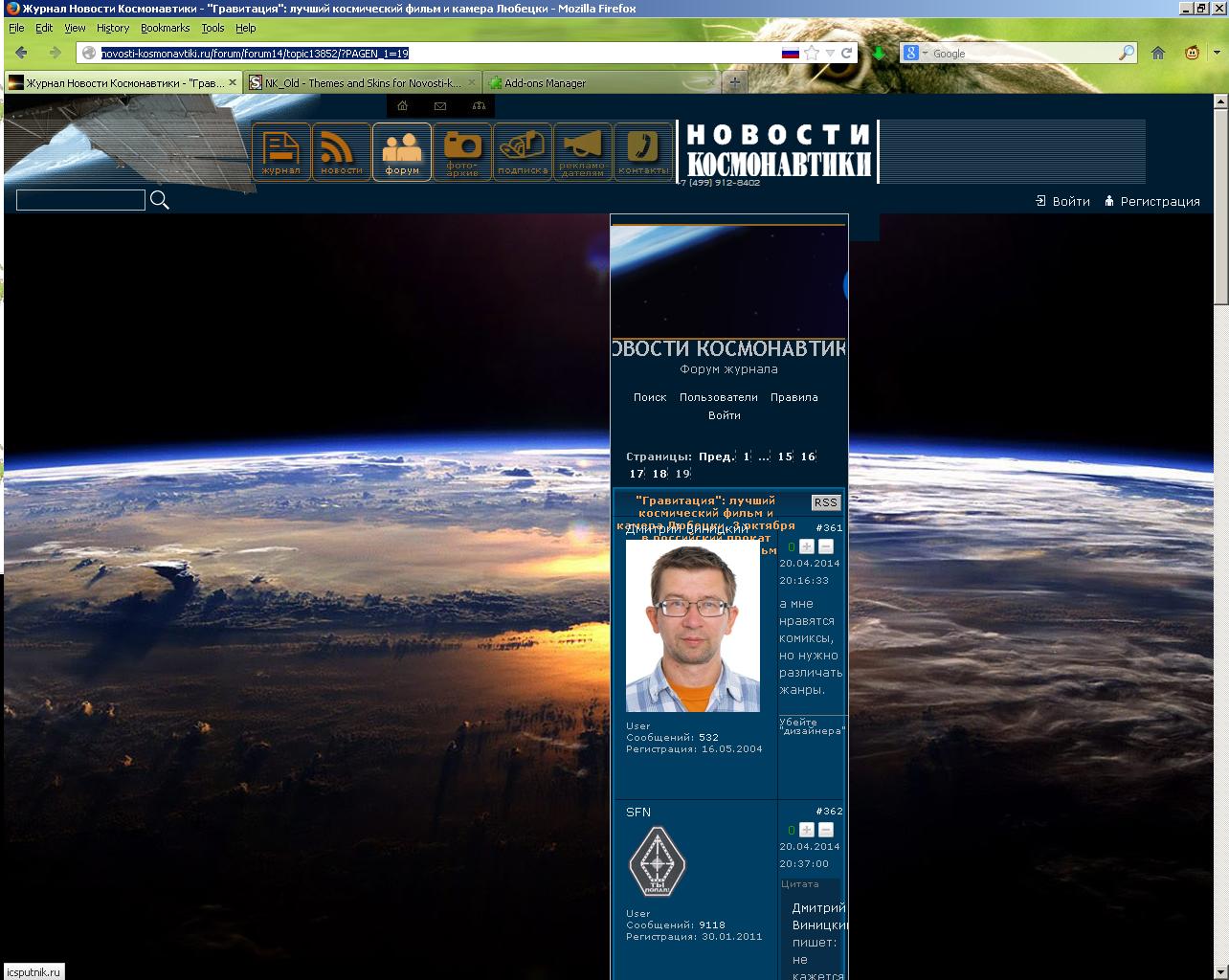
Task: Open the Журнал section icon
Action: click(x=281, y=151)
